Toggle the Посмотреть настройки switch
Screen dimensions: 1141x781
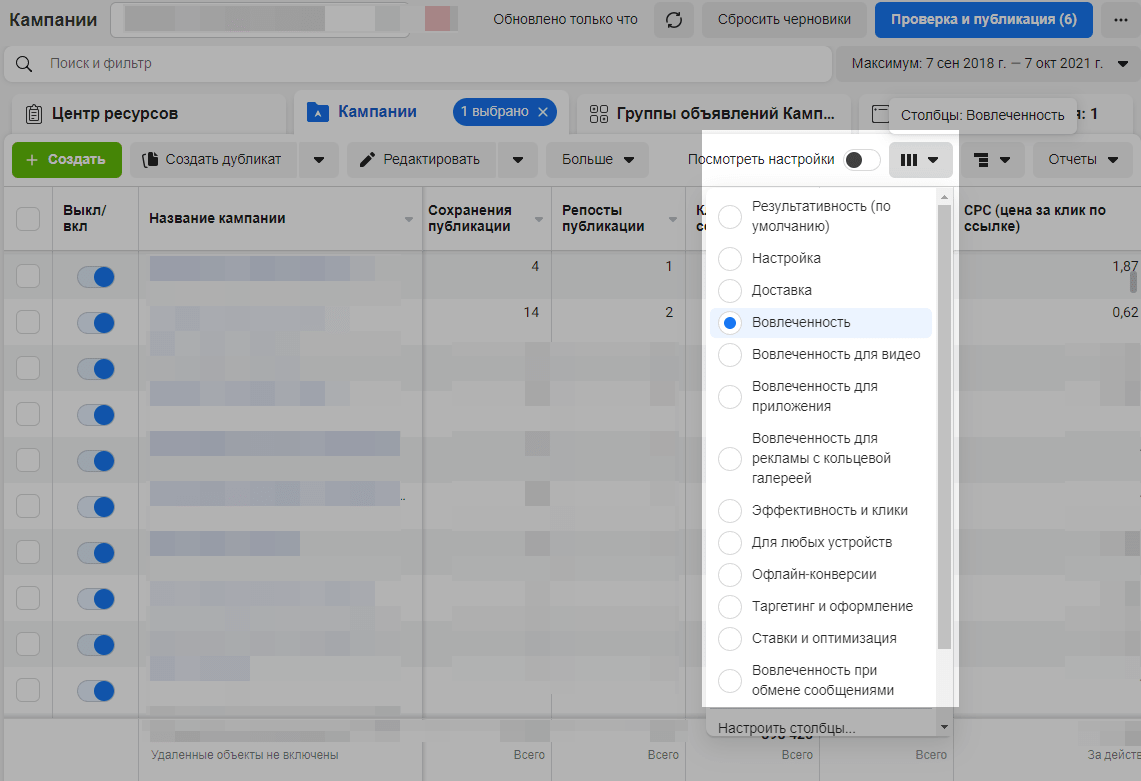[861, 160]
